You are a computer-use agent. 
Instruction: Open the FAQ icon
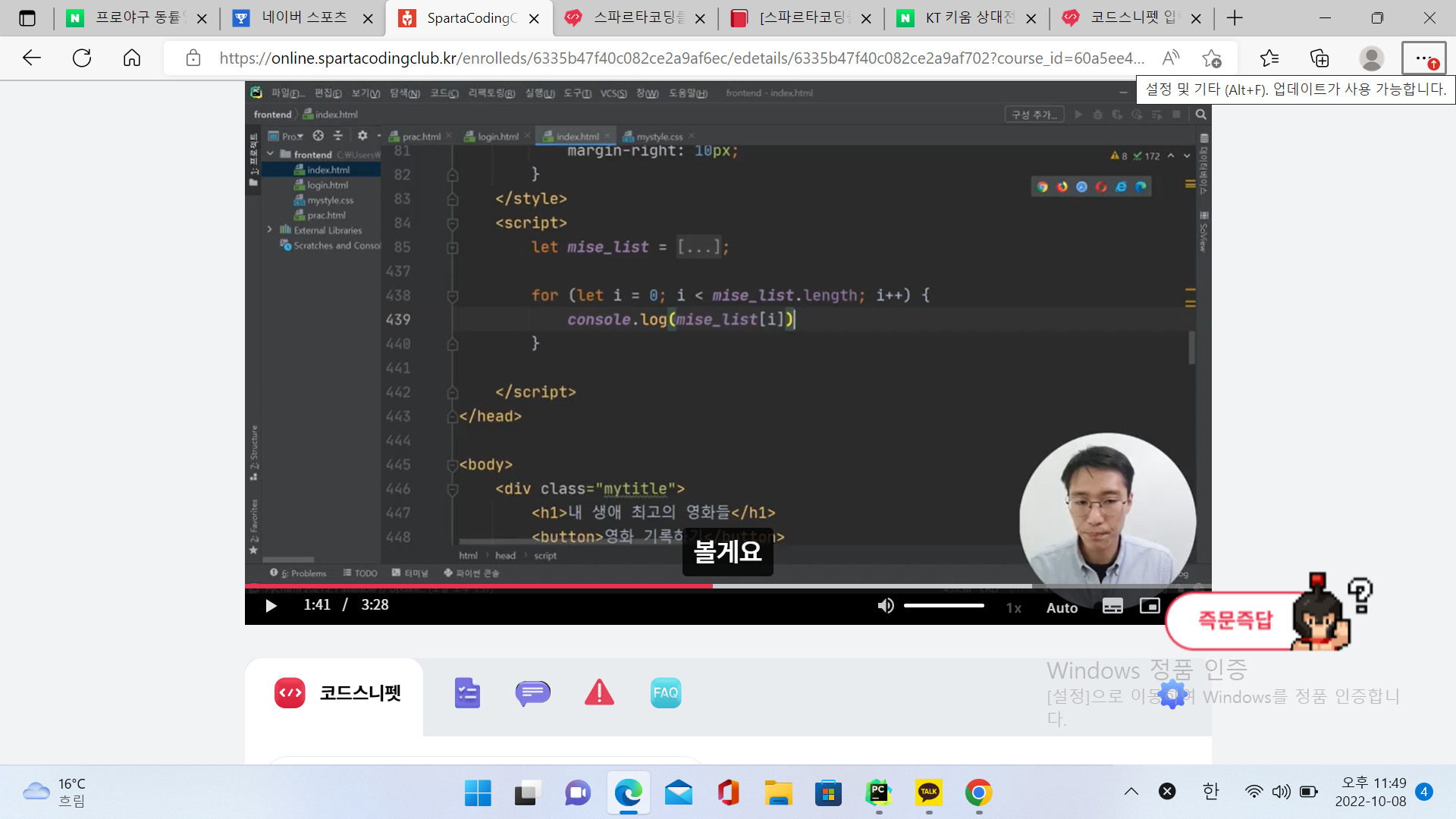click(666, 692)
